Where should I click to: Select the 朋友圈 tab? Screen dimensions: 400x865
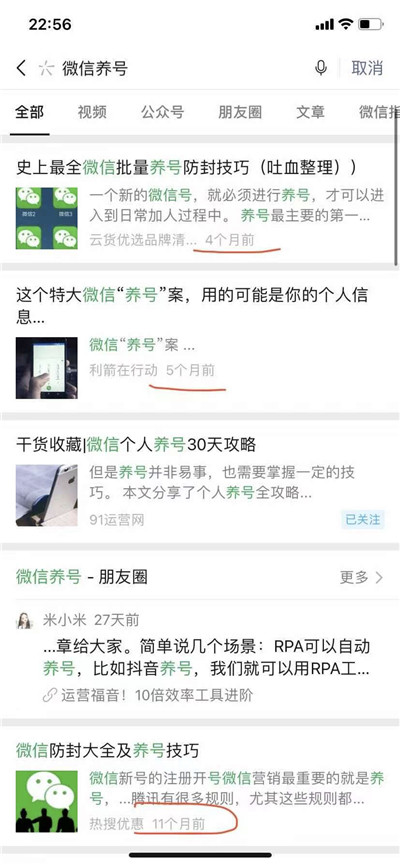pyautogui.click(x=240, y=112)
